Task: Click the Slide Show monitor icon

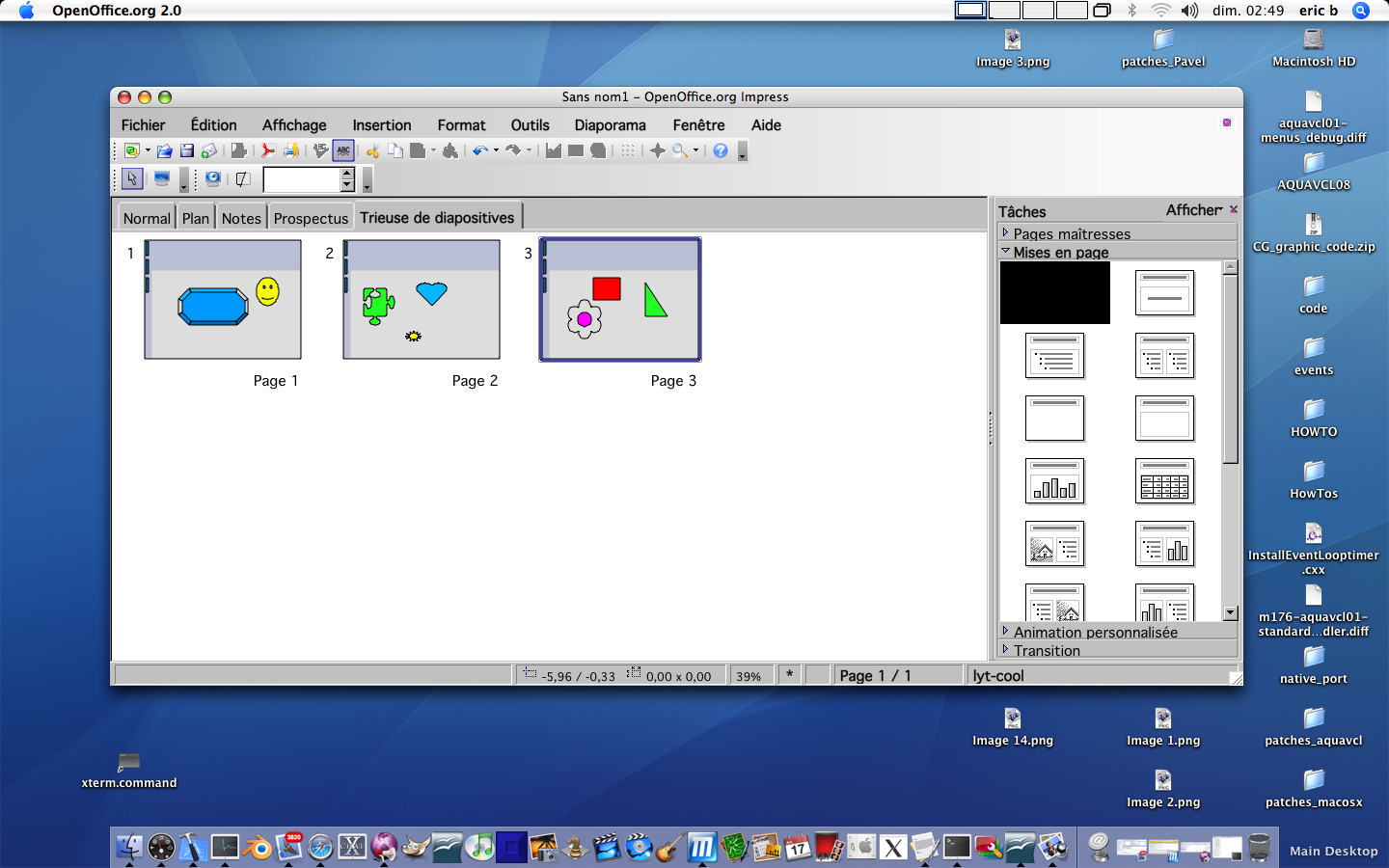Action: coord(162,178)
